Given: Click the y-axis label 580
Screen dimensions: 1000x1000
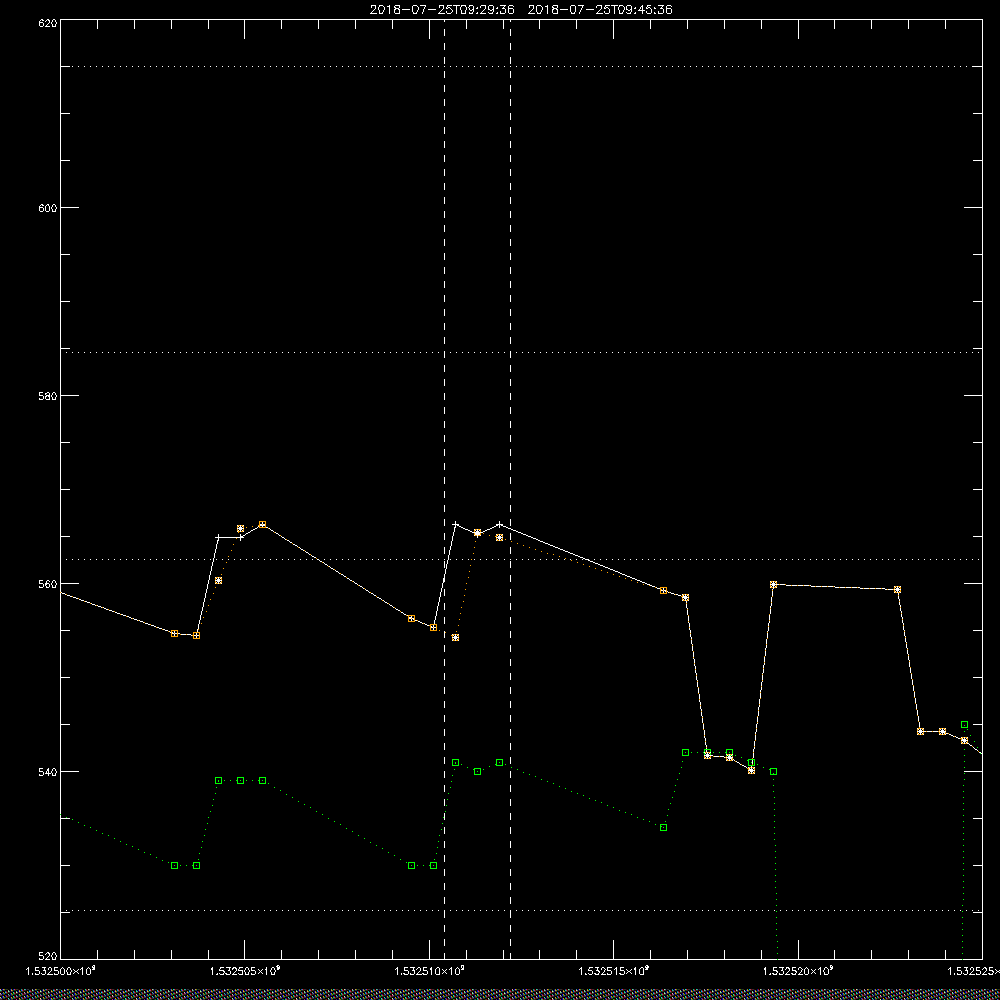Looking at the screenshot, I should click(48, 395).
